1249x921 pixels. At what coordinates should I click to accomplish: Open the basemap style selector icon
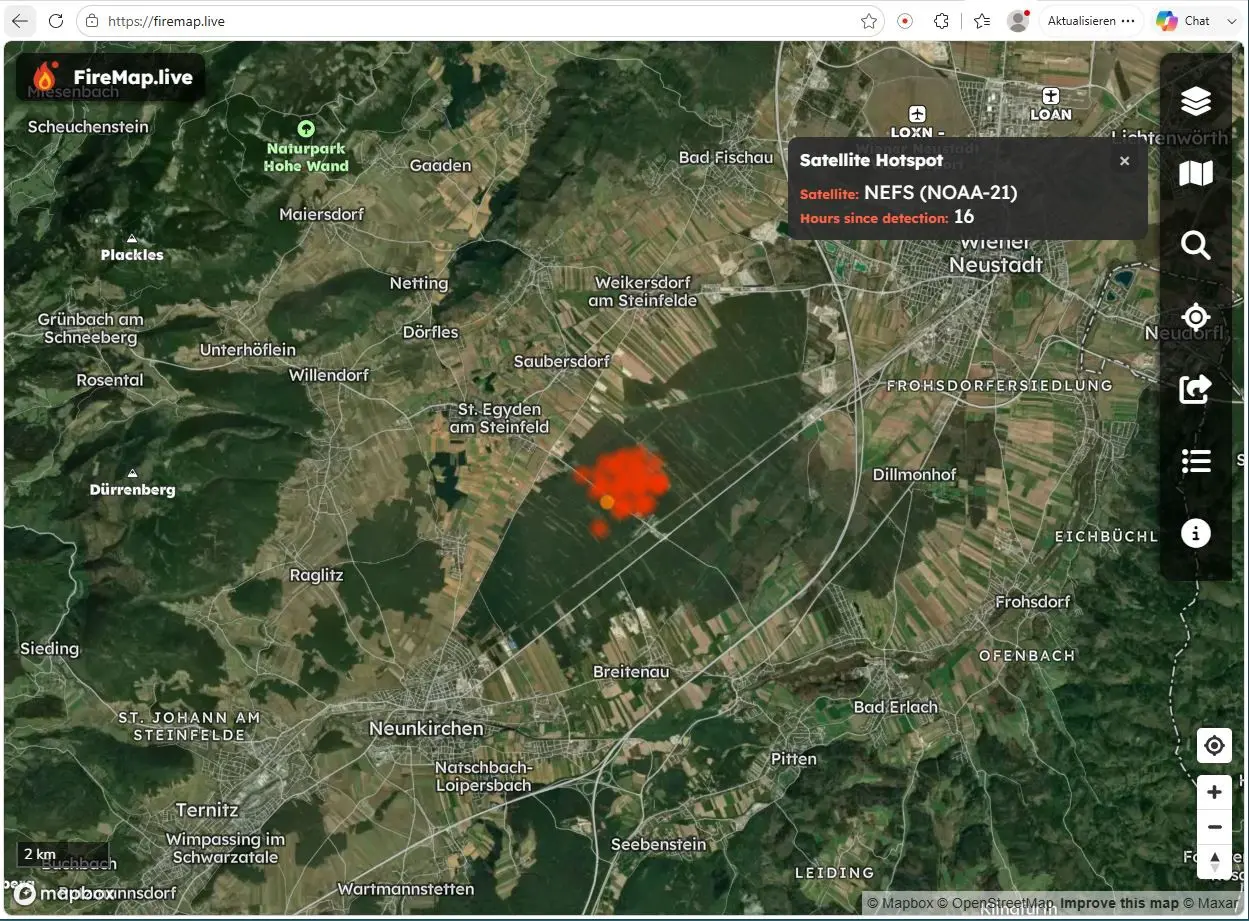tap(1195, 173)
